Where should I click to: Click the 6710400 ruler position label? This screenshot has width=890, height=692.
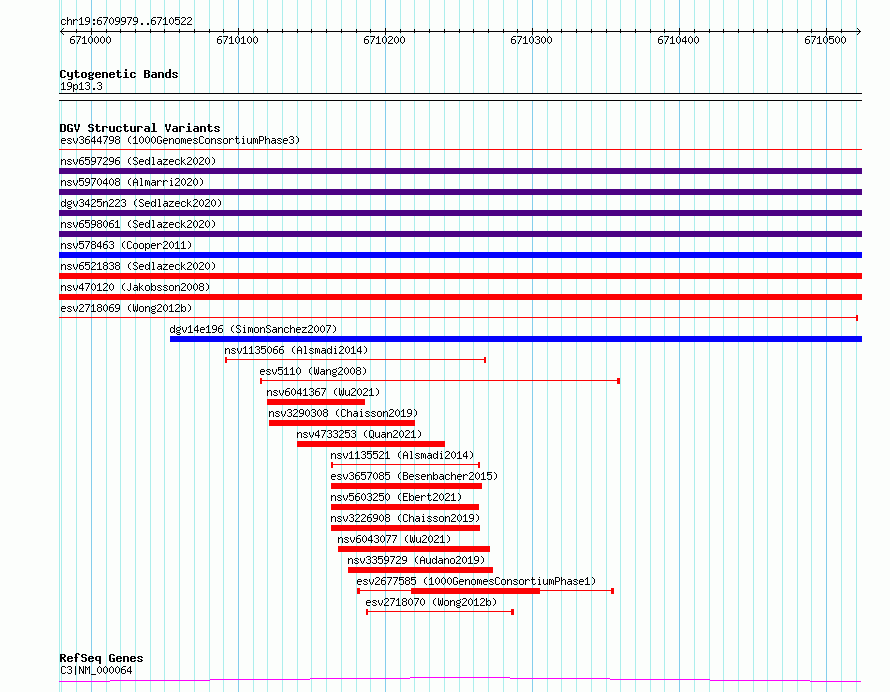pyautogui.click(x=678, y=40)
